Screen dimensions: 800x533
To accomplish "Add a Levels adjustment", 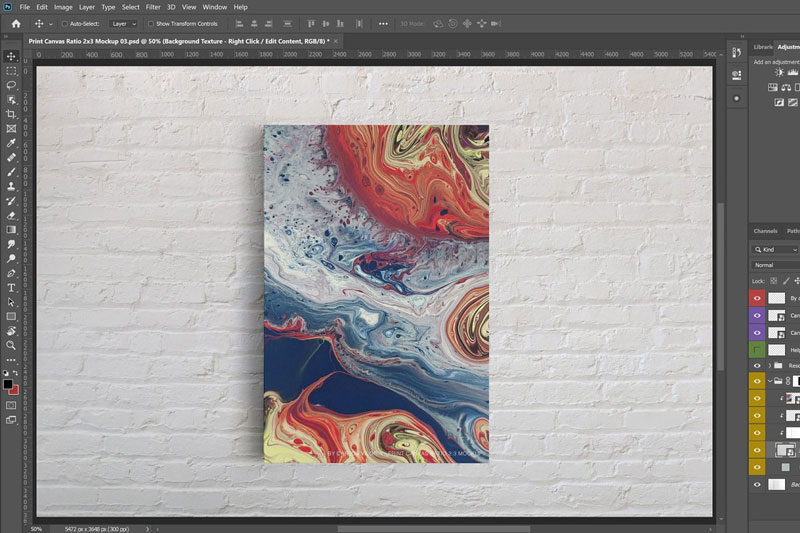I will pos(793,72).
